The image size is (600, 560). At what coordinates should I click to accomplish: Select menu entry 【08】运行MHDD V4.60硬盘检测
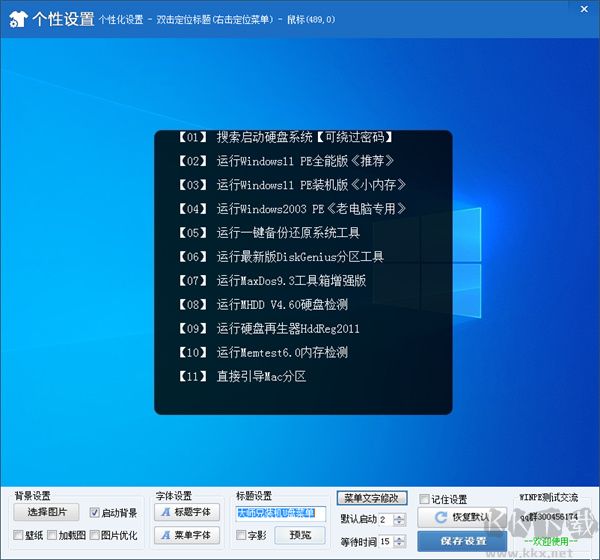263,305
